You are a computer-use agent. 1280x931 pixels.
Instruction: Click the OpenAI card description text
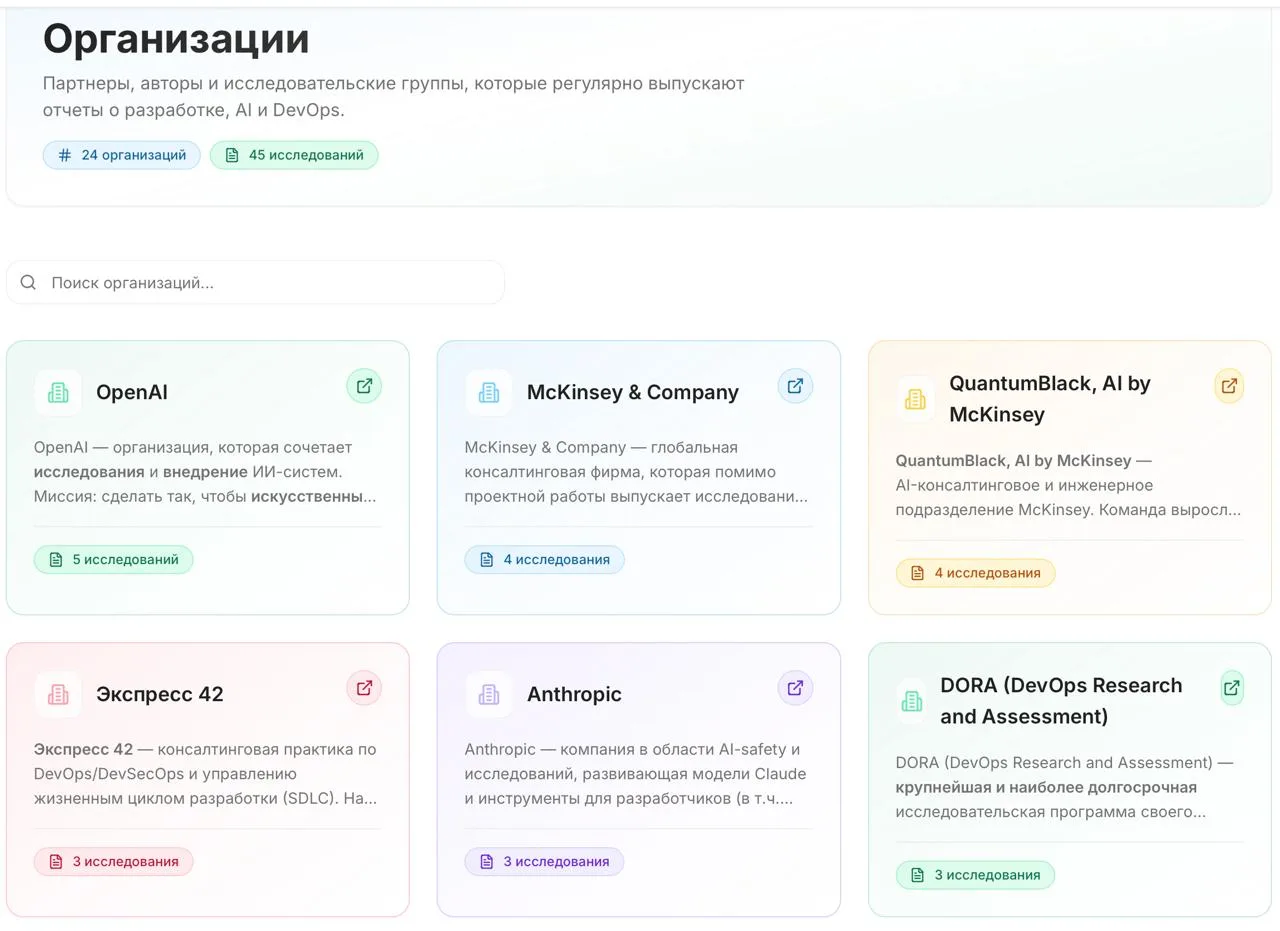[207, 472]
